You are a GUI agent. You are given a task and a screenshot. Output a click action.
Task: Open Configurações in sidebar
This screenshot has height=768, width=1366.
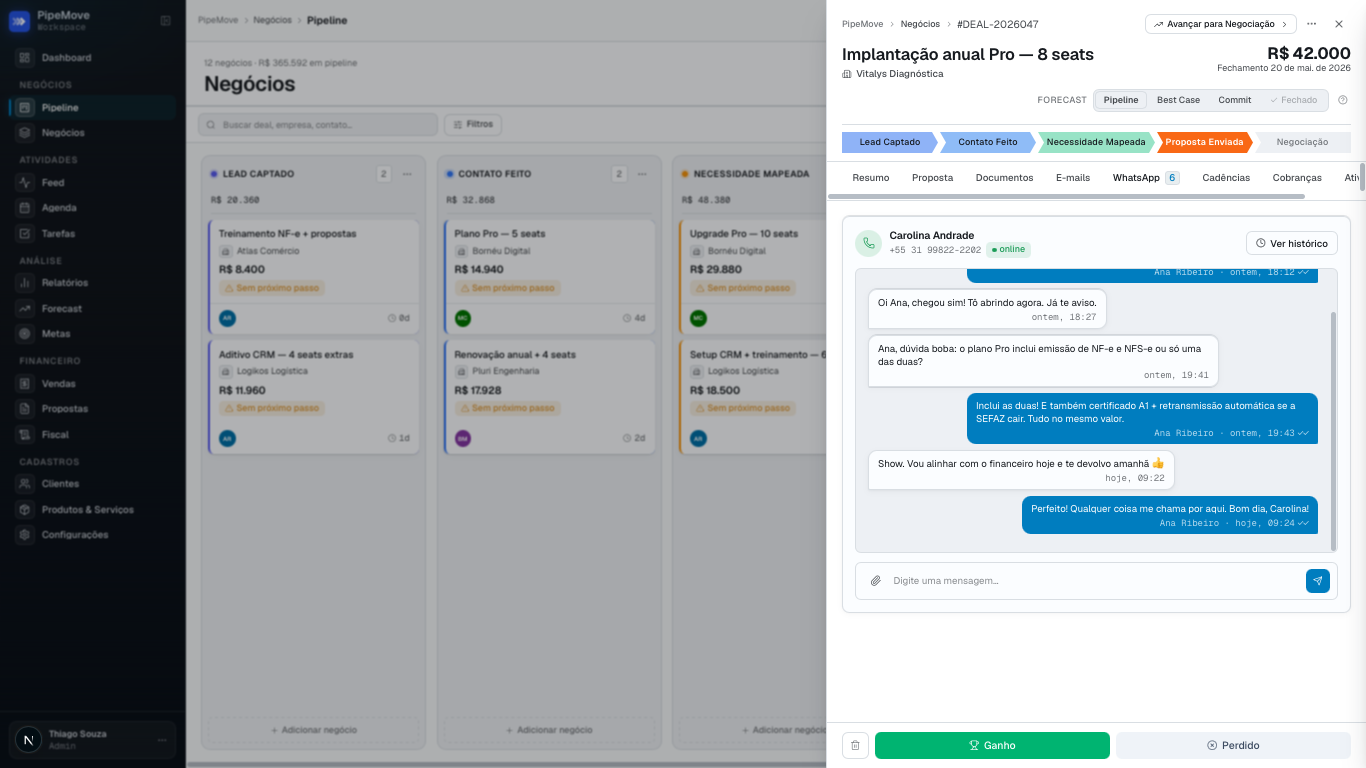93,535
